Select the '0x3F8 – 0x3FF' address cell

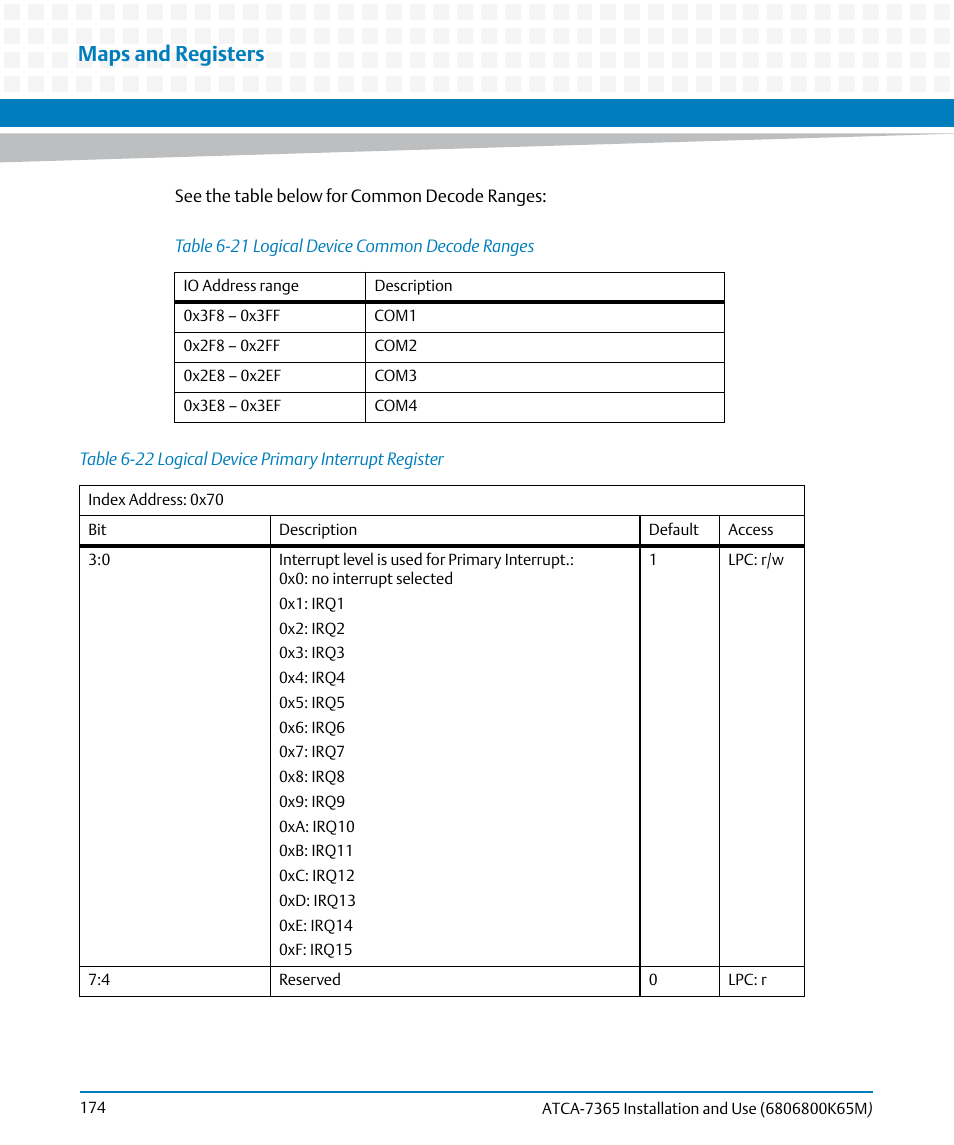click(x=270, y=317)
